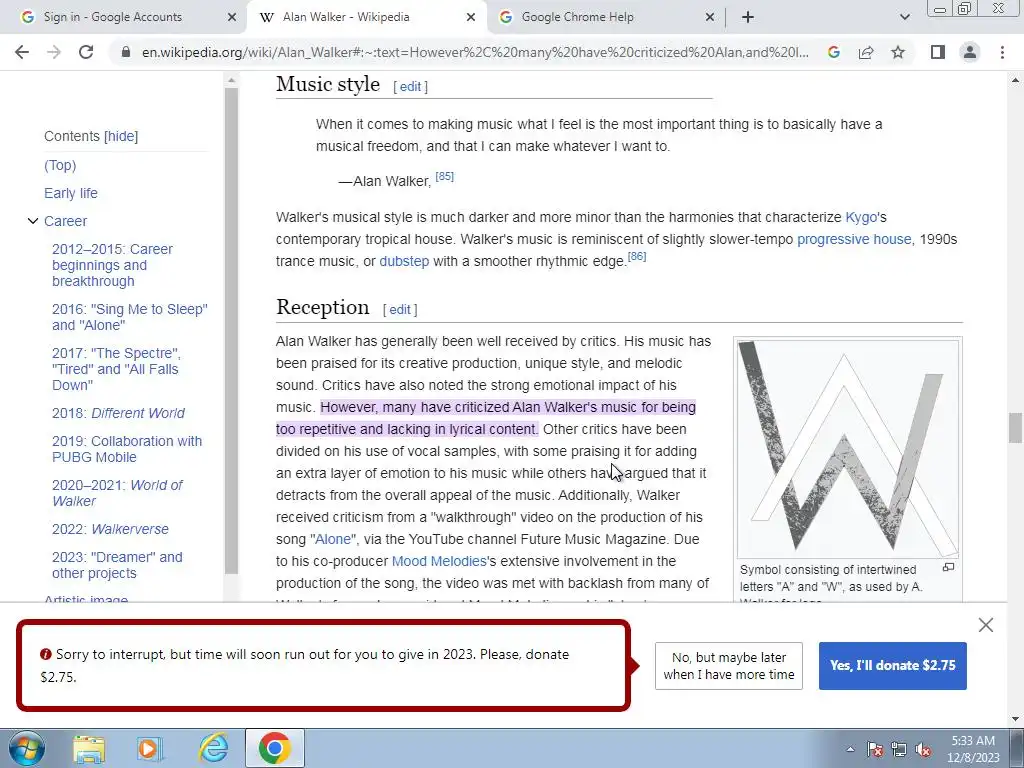Go to Early life section
The height and width of the screenshot is (768, 1024).
(x=71, y=193)
